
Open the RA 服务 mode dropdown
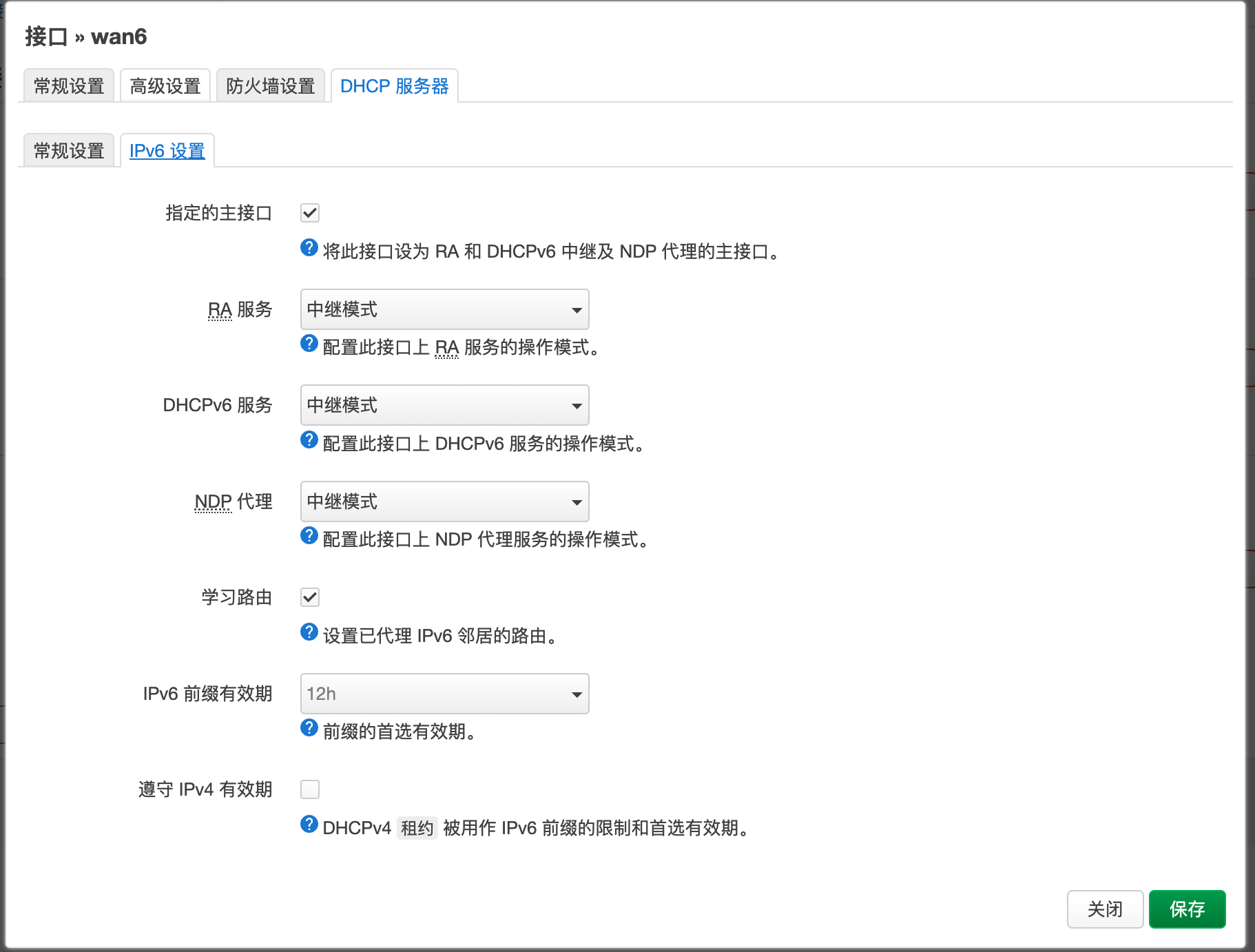(444, 309)
